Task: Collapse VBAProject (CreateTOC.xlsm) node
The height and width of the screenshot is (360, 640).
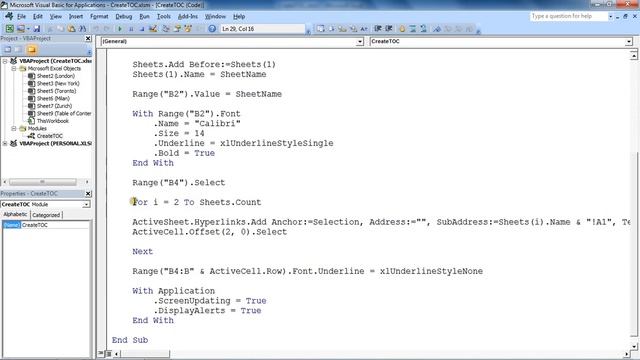Action: pyautogui.click(x=5, y=61)
